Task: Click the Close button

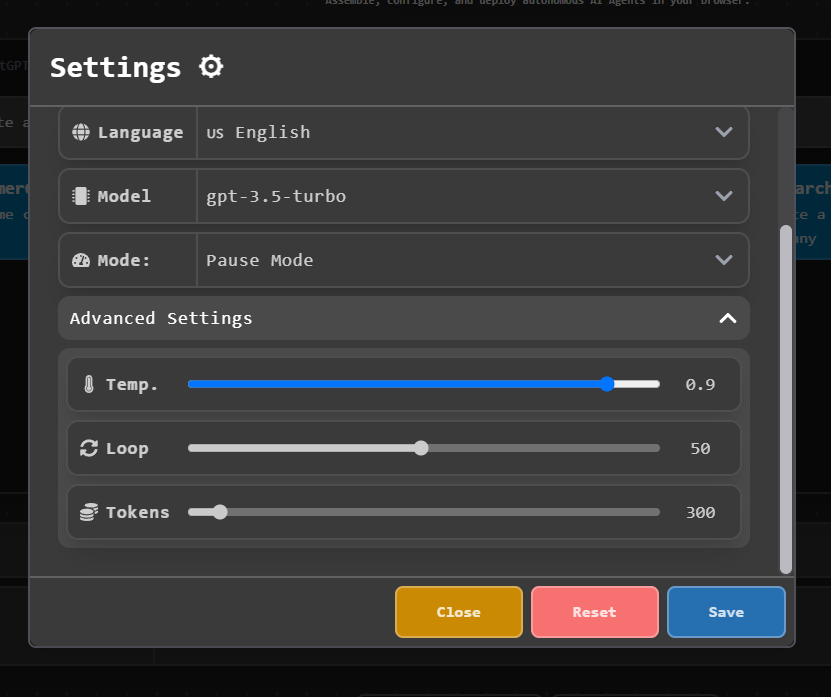Action: coord(459,612)
